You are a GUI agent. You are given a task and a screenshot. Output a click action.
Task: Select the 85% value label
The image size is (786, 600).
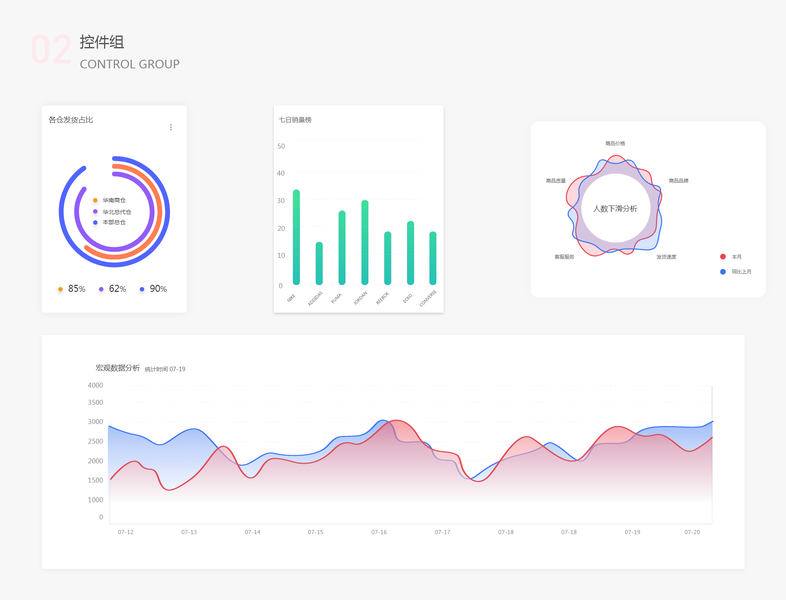[77, 289]
